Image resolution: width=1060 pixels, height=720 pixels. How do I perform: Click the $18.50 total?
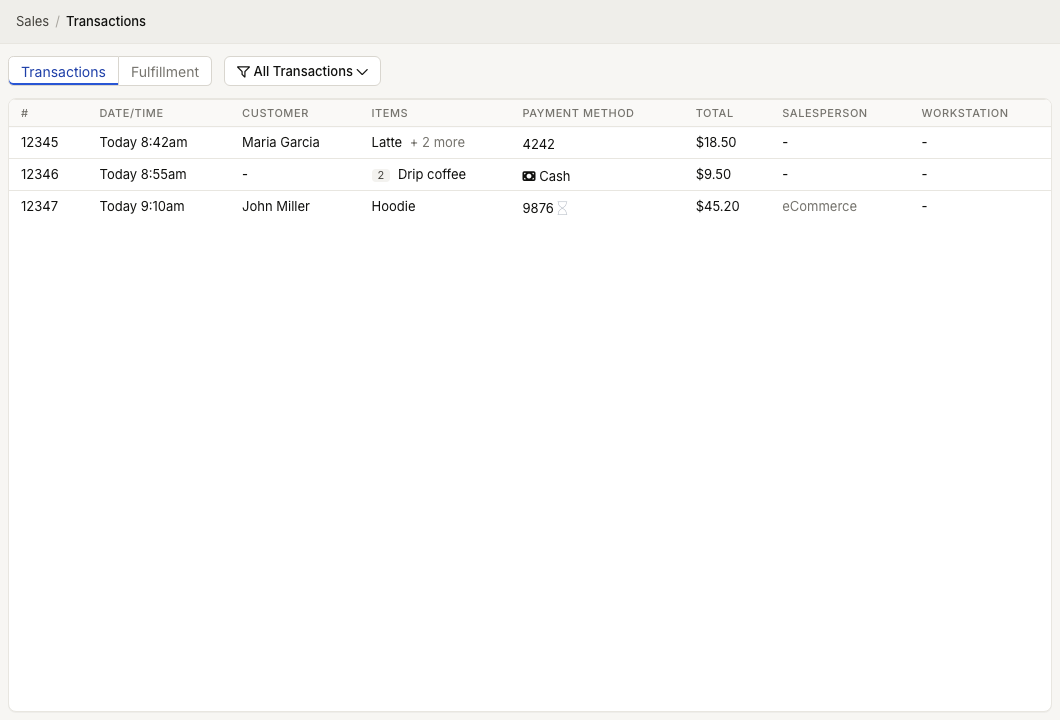point(716,143)
